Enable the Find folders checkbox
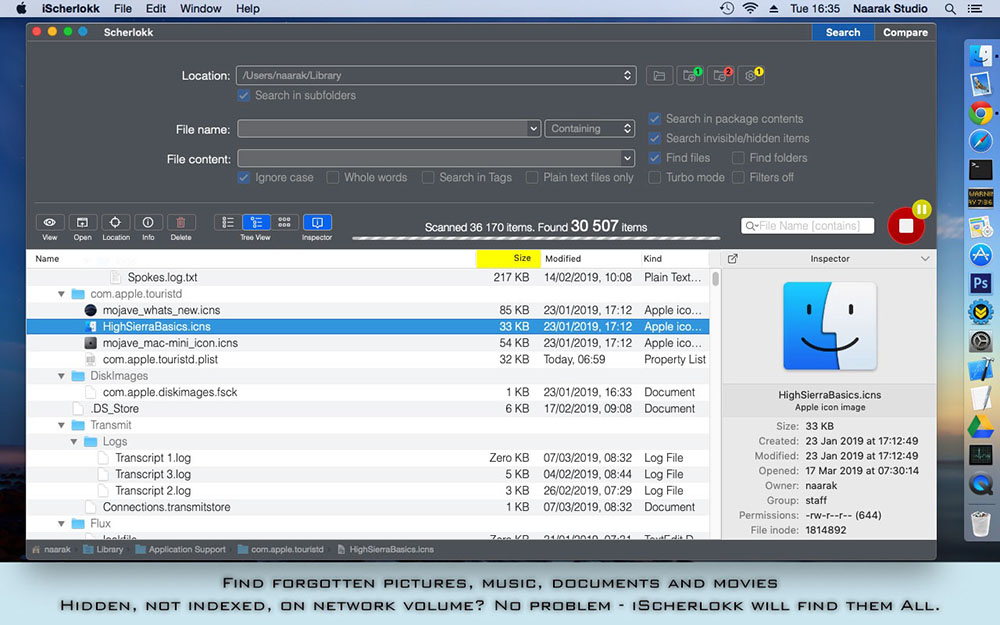Screen dimensions: 1000x625 pyautogui.click(x=738, y=158)
